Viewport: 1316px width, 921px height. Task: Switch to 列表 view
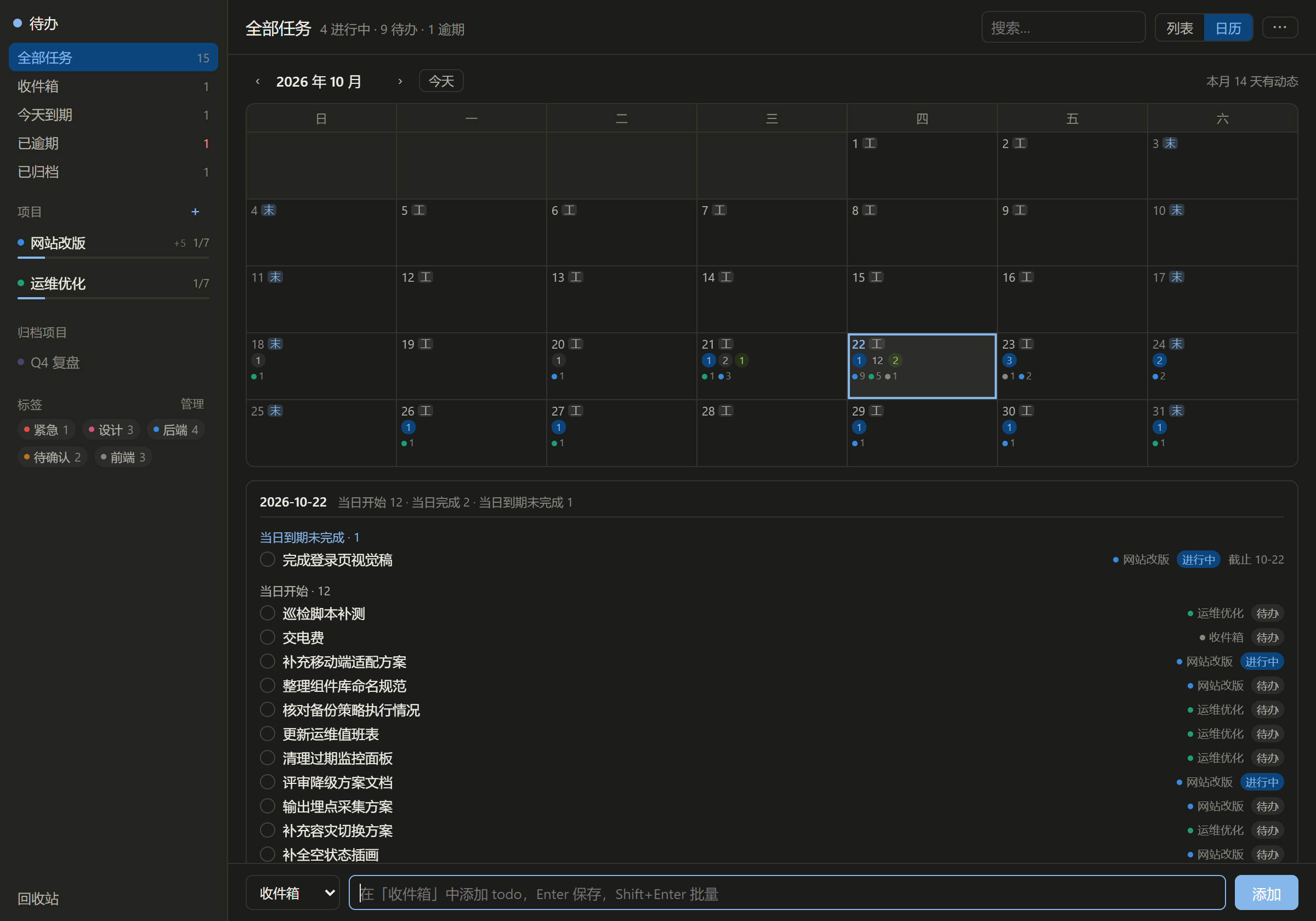[x=1179, y=28]
